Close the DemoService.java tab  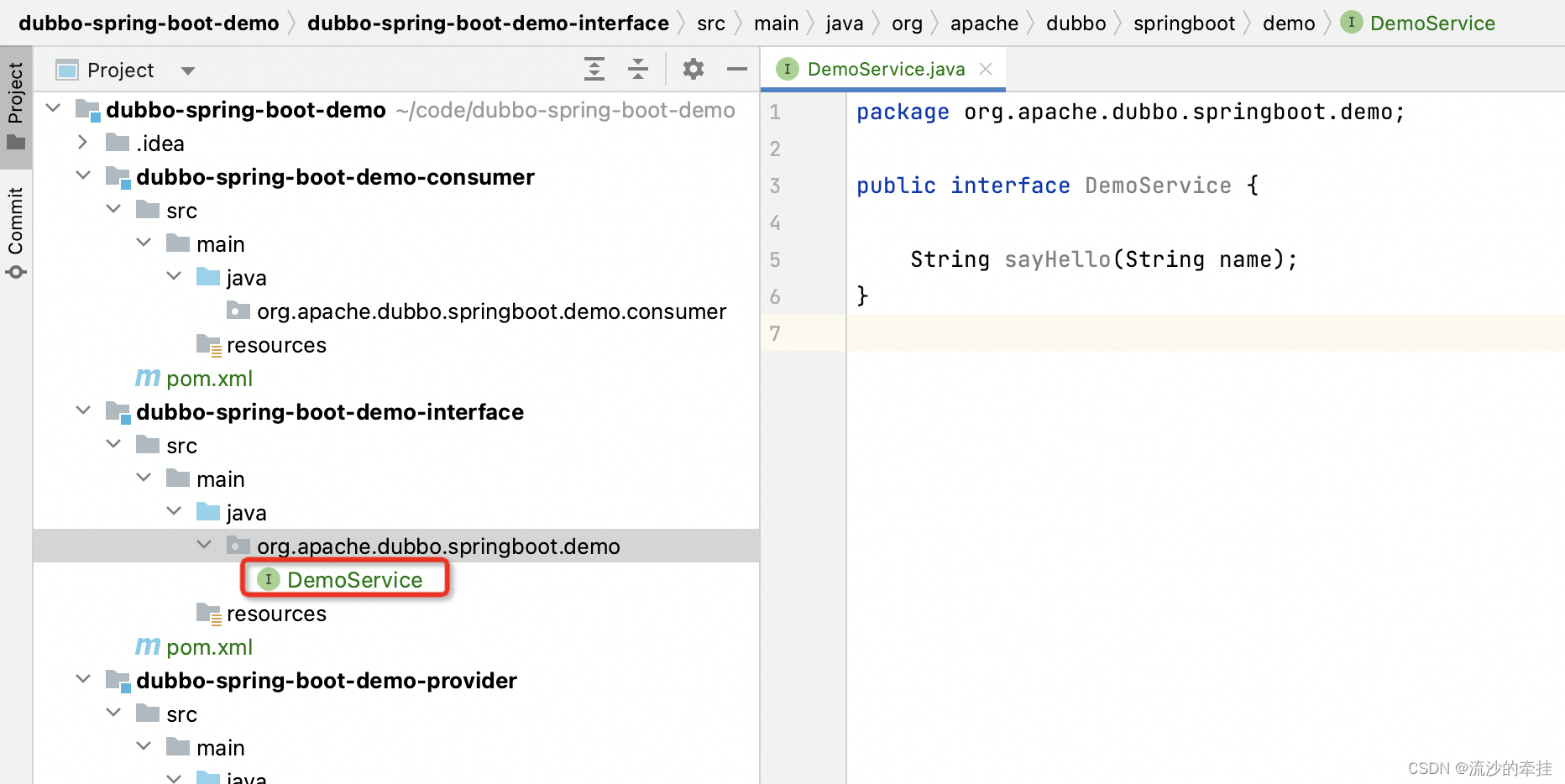click(x=985, y=69)
